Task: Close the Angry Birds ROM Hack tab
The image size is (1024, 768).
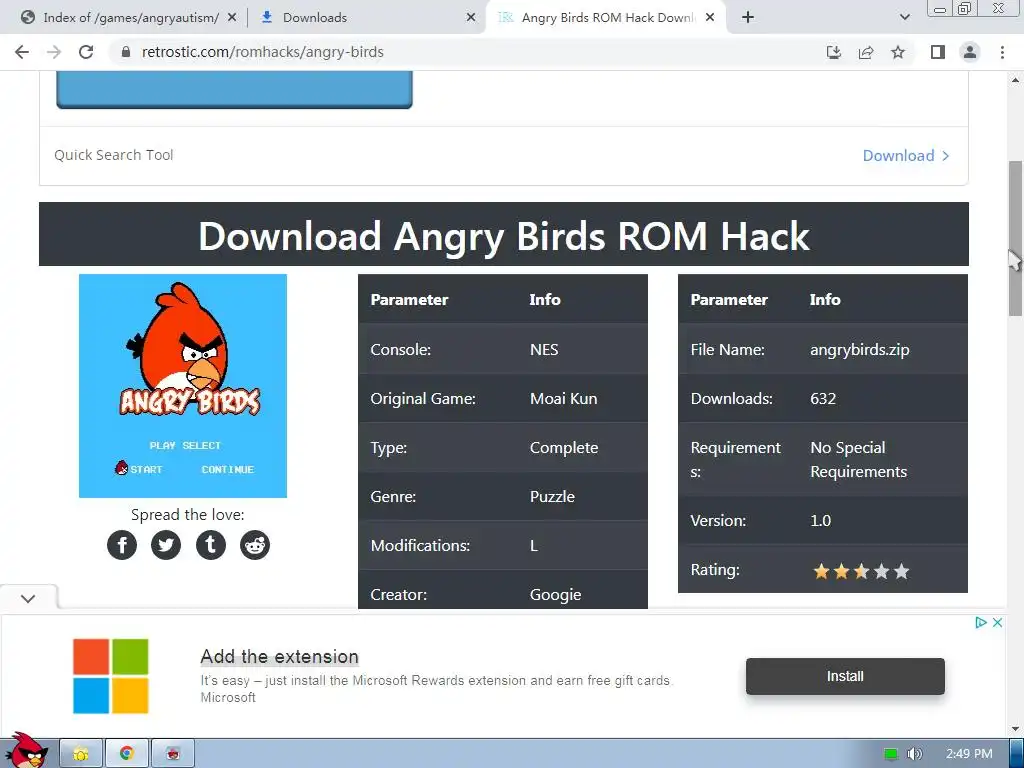Action: coord(710,18)
